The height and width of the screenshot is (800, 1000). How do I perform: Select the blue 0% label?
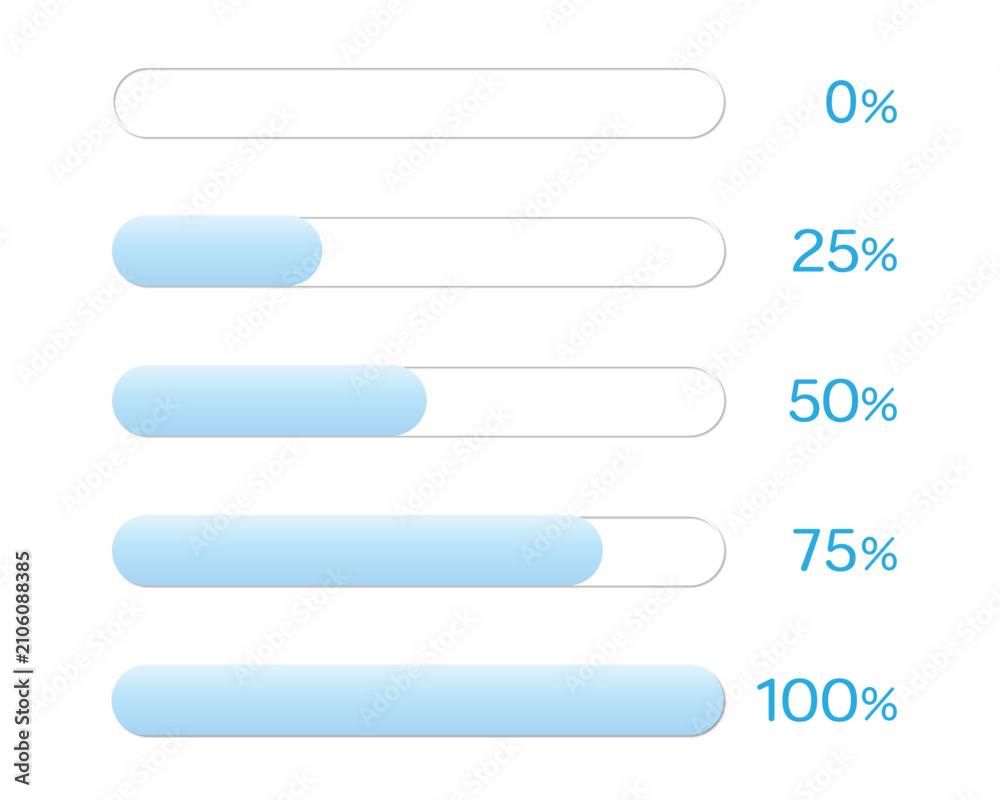pos(861,103)
